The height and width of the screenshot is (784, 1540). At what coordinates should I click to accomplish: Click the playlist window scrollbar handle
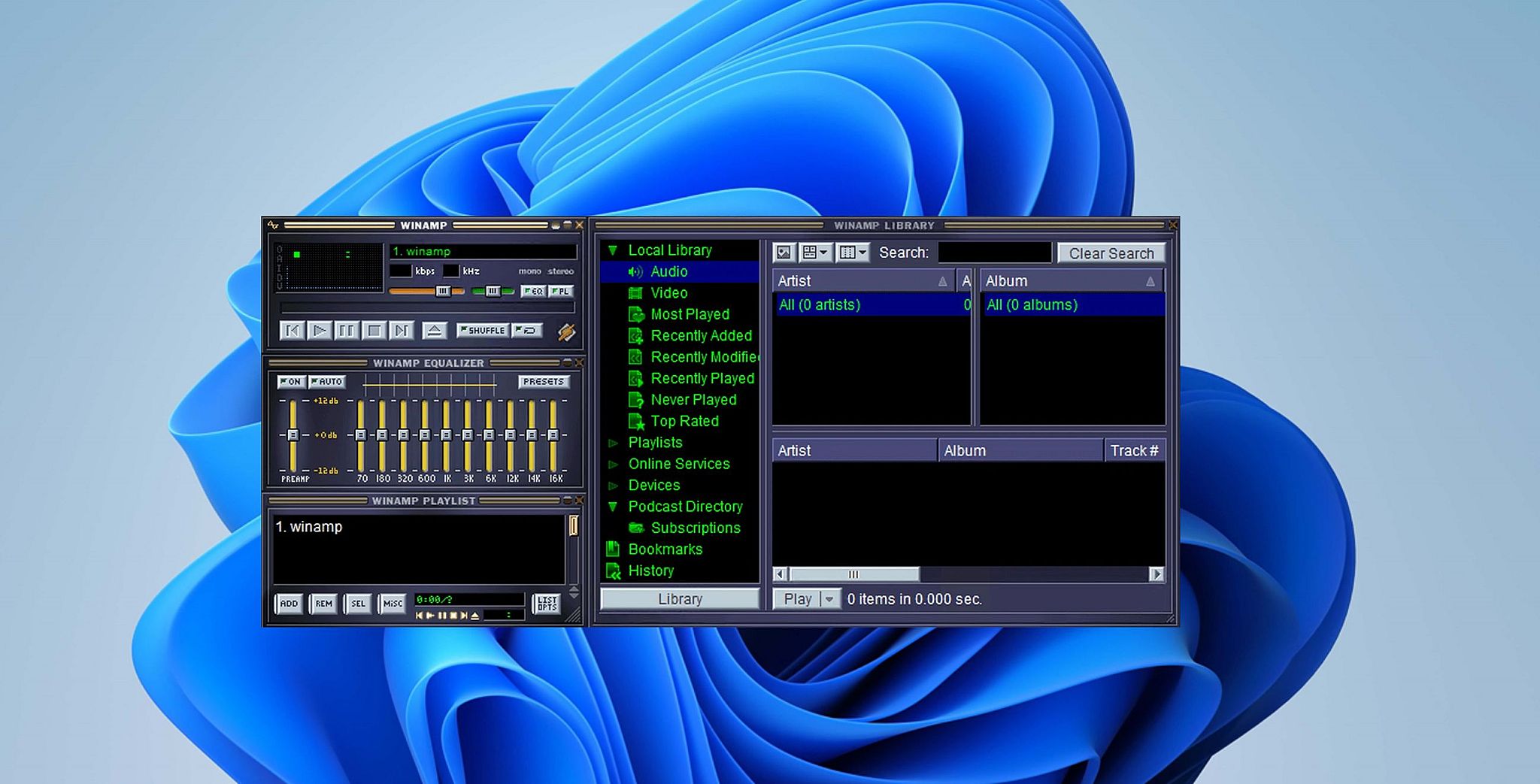point(573,525)
